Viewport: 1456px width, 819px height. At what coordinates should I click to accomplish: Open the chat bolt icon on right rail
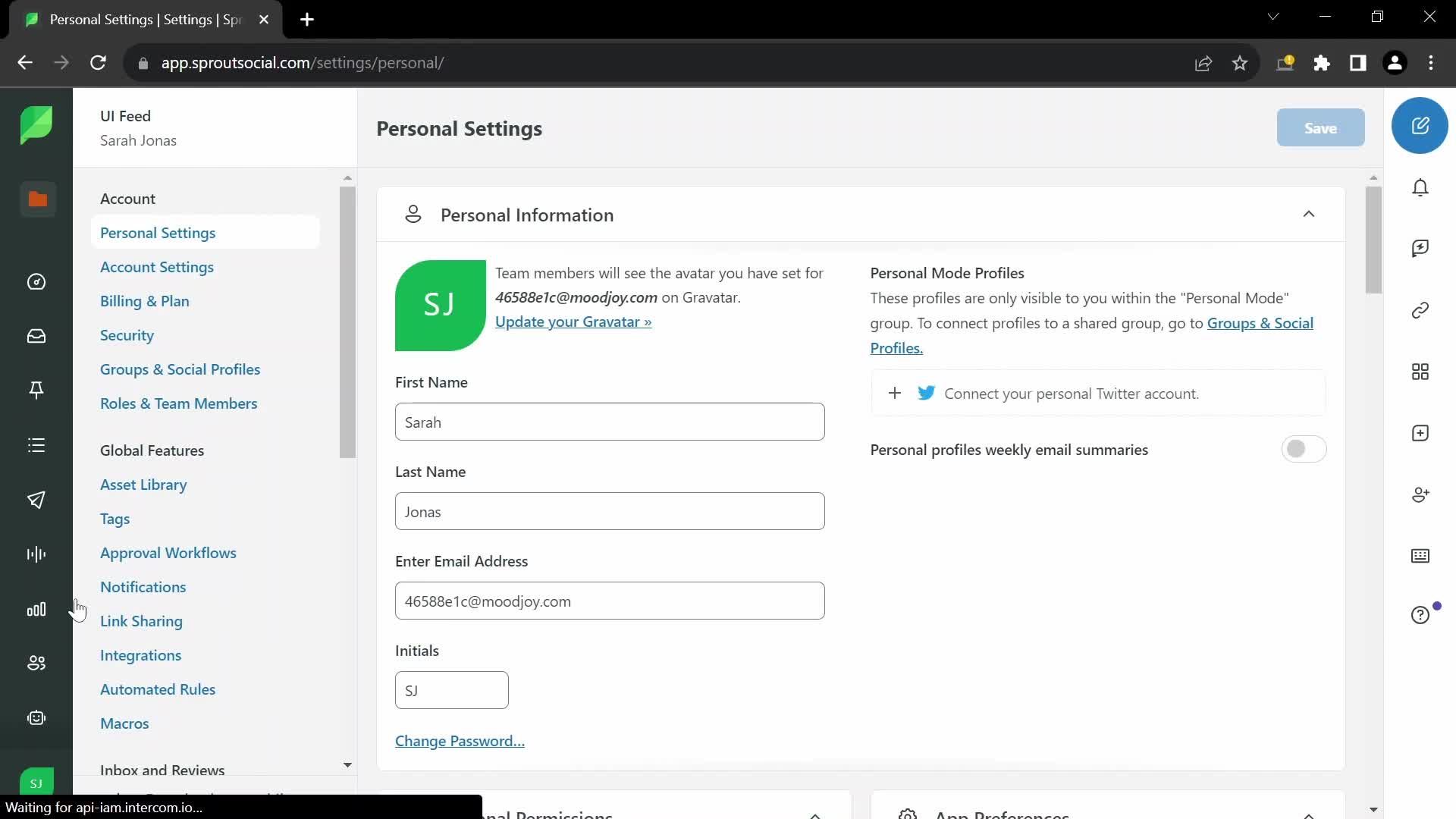[x=1420, y=249]
